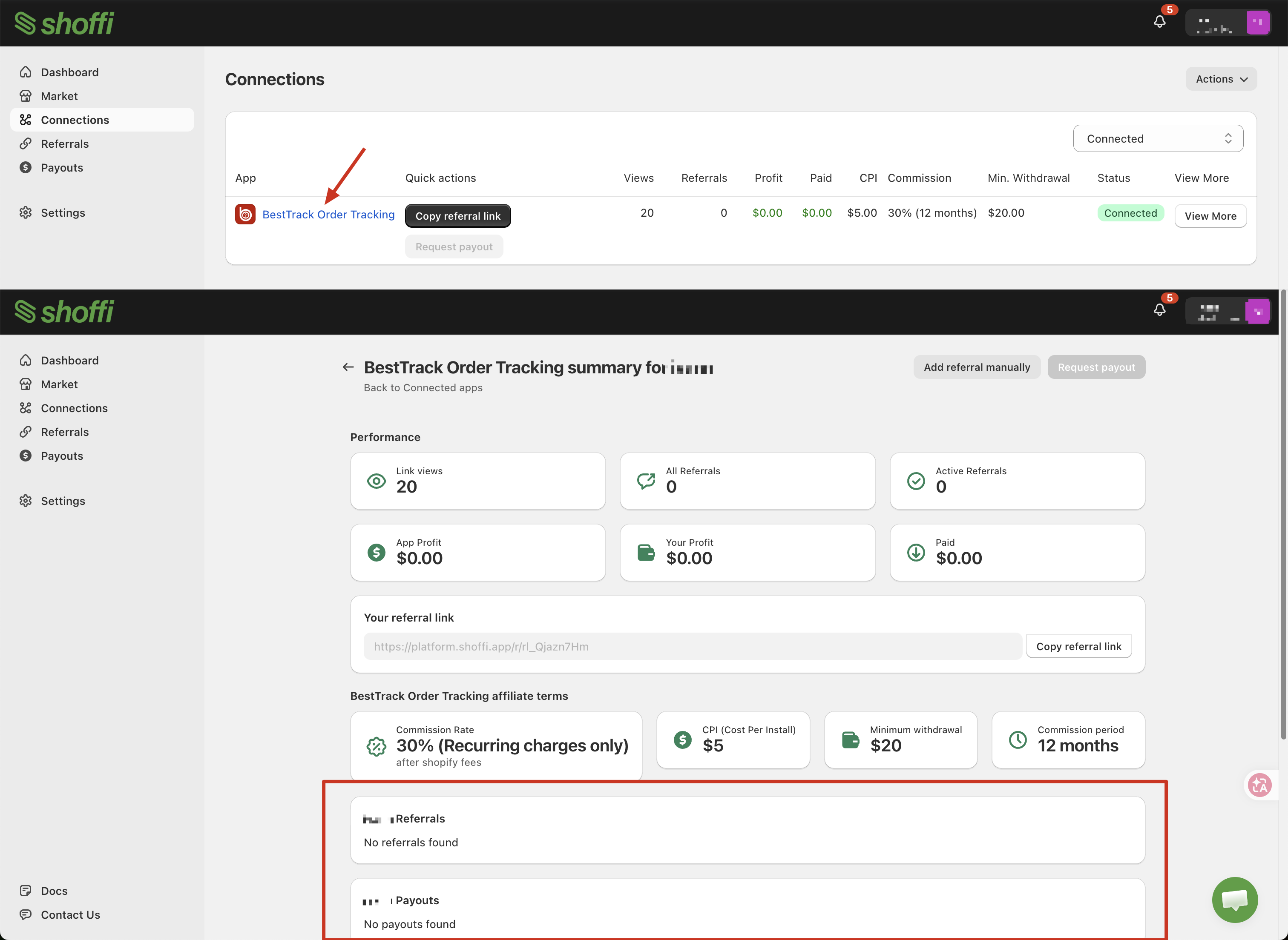Click the Active Referrals checkmark icon
The height and width of the screenshot is (940, 1288).
tap(916, 481)
